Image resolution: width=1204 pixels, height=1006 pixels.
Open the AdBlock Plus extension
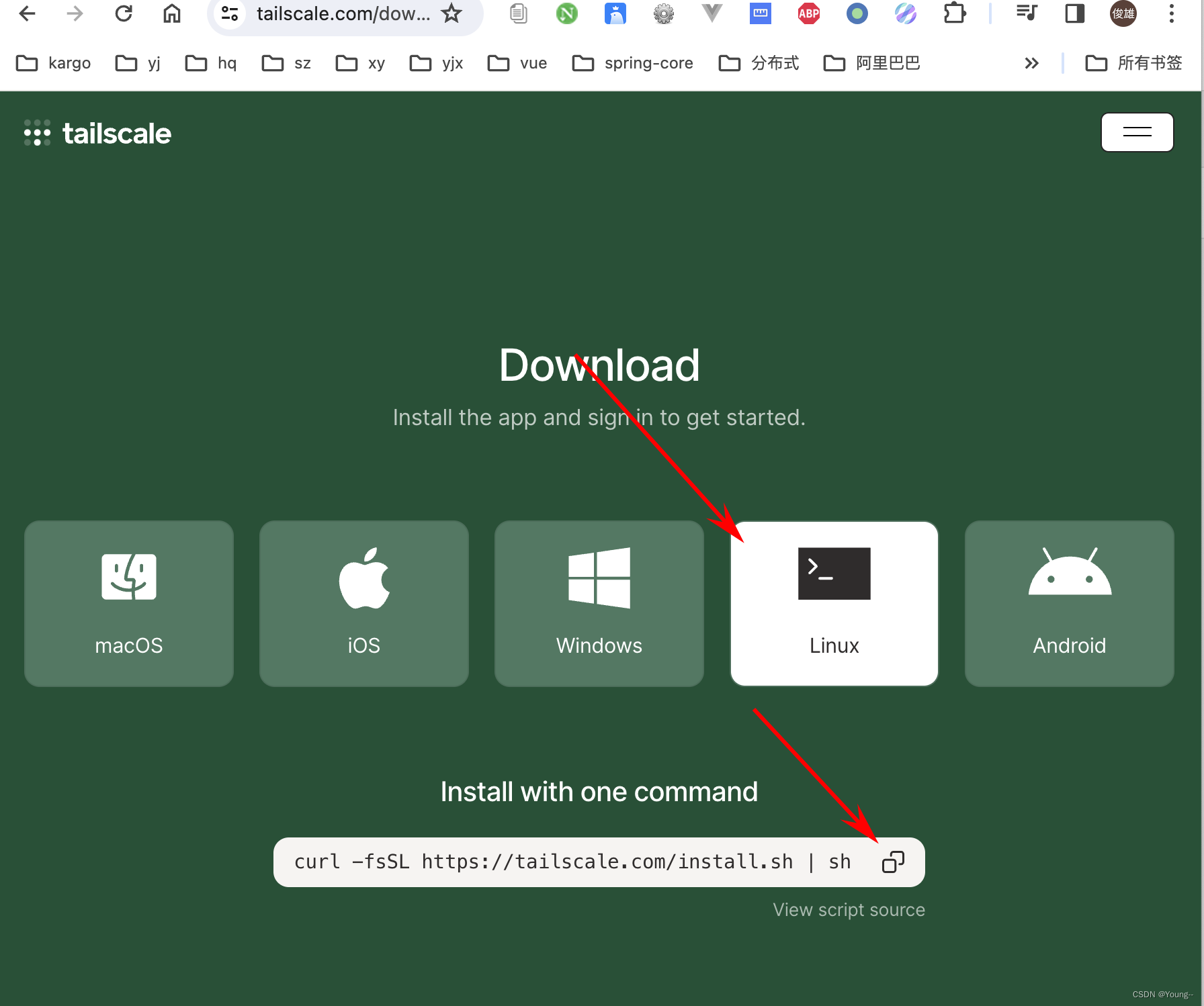click(x=809, y=13)
